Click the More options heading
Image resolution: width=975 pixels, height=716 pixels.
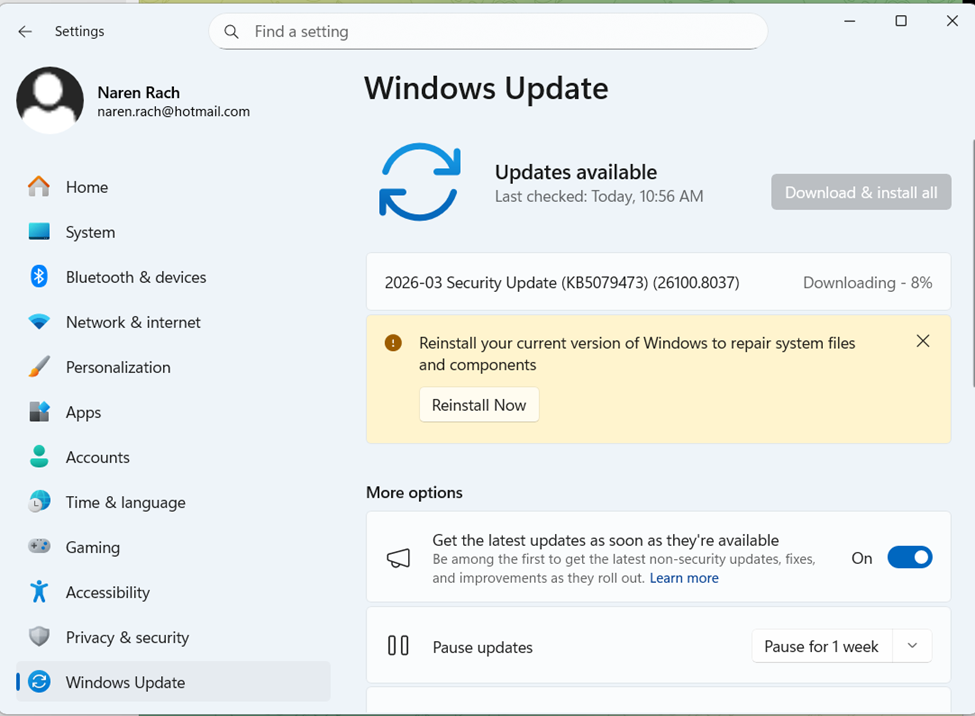click(x=414, y=493)
